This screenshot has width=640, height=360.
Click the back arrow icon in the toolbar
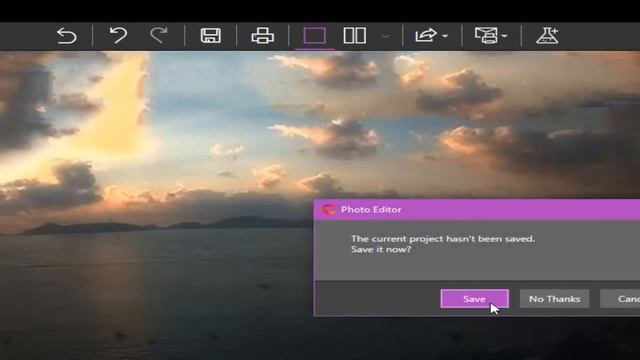67,36
